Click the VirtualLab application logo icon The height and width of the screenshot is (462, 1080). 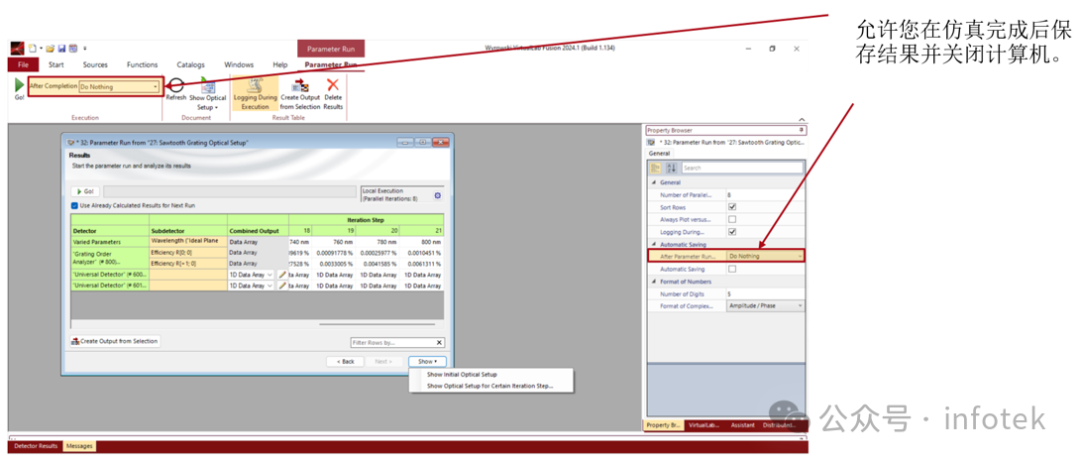[x=17, y=48]
